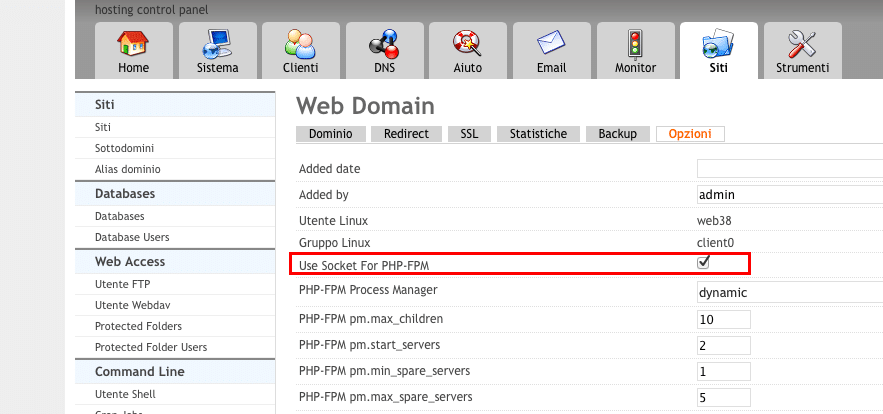Open the PHP-FPM Process Manager dropdown
This screenshot has height=414, width=883.
coord(790,292)
